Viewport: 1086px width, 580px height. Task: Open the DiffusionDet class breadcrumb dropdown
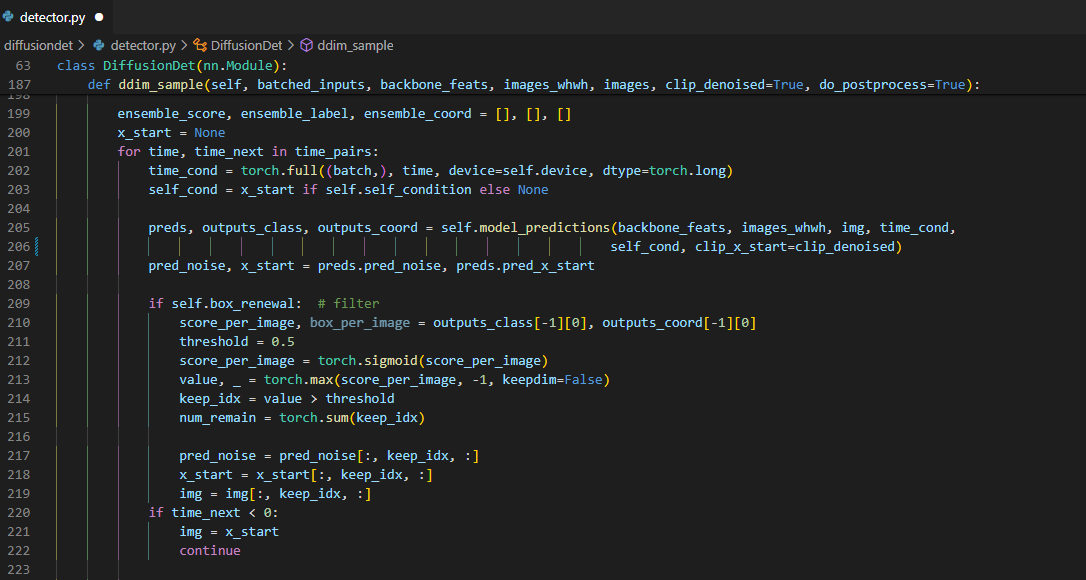point(246,46)
